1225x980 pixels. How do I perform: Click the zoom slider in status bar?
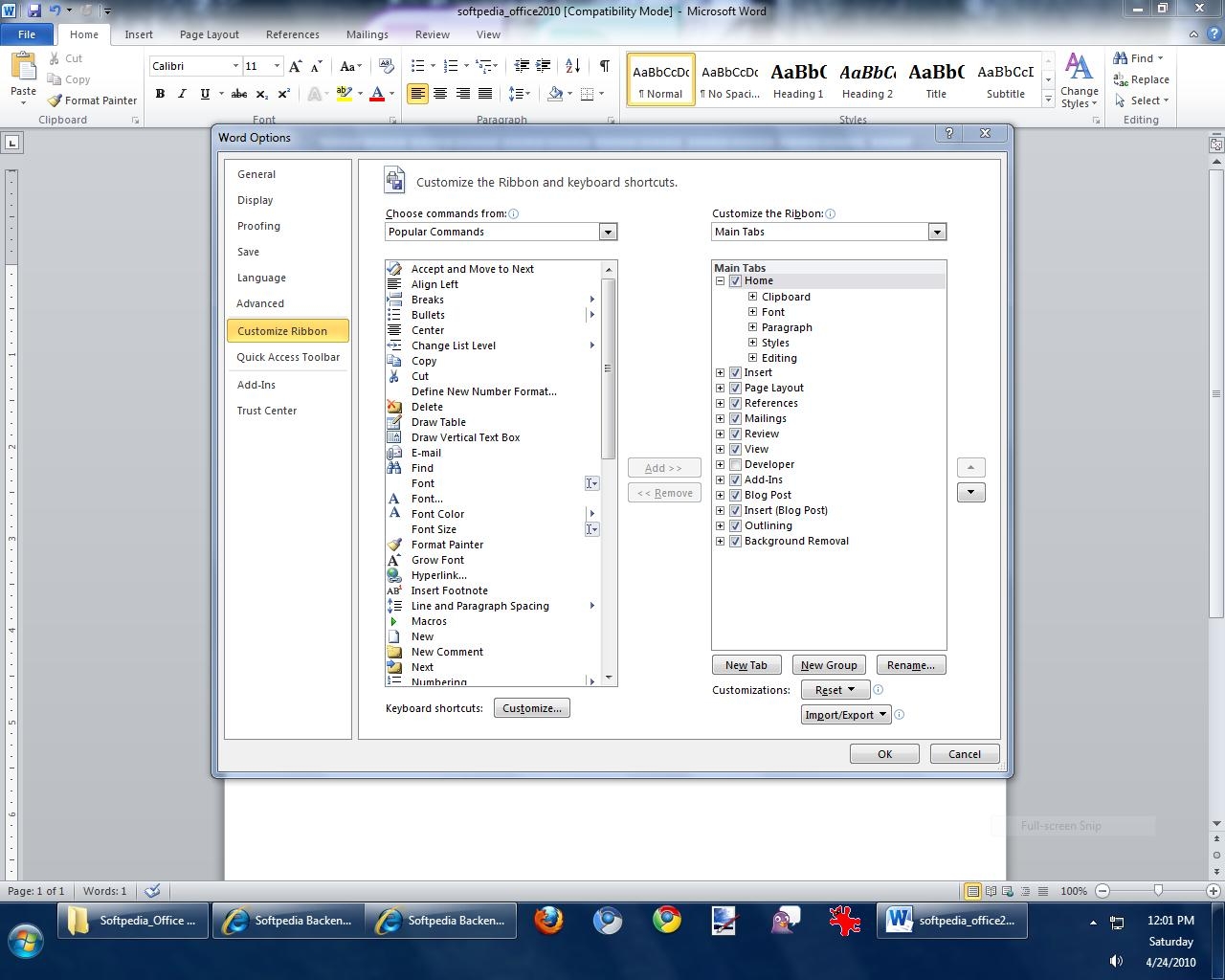(1158, 891)
